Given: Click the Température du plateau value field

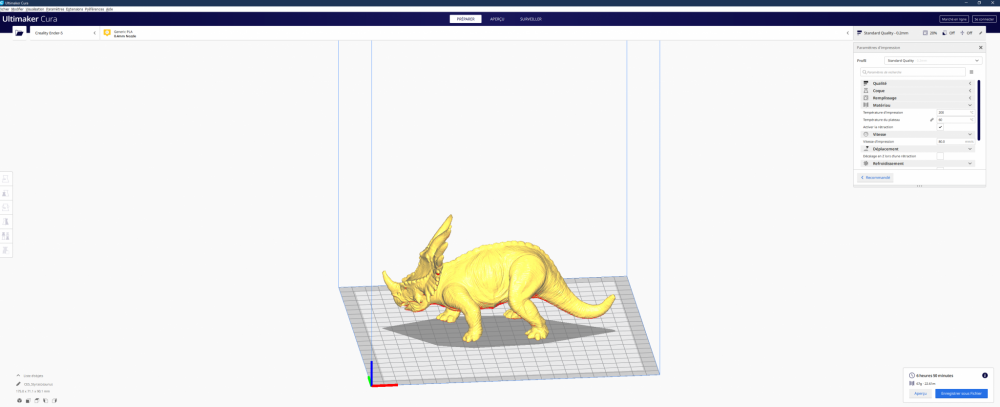Looking at the screenshot, I should [x=955, y=119].
